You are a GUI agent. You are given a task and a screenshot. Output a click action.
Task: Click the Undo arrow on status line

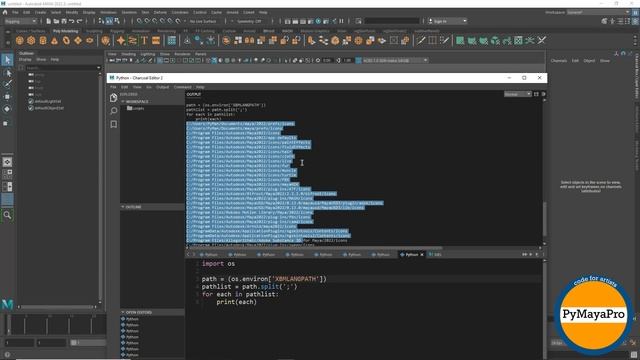[71, 21]
